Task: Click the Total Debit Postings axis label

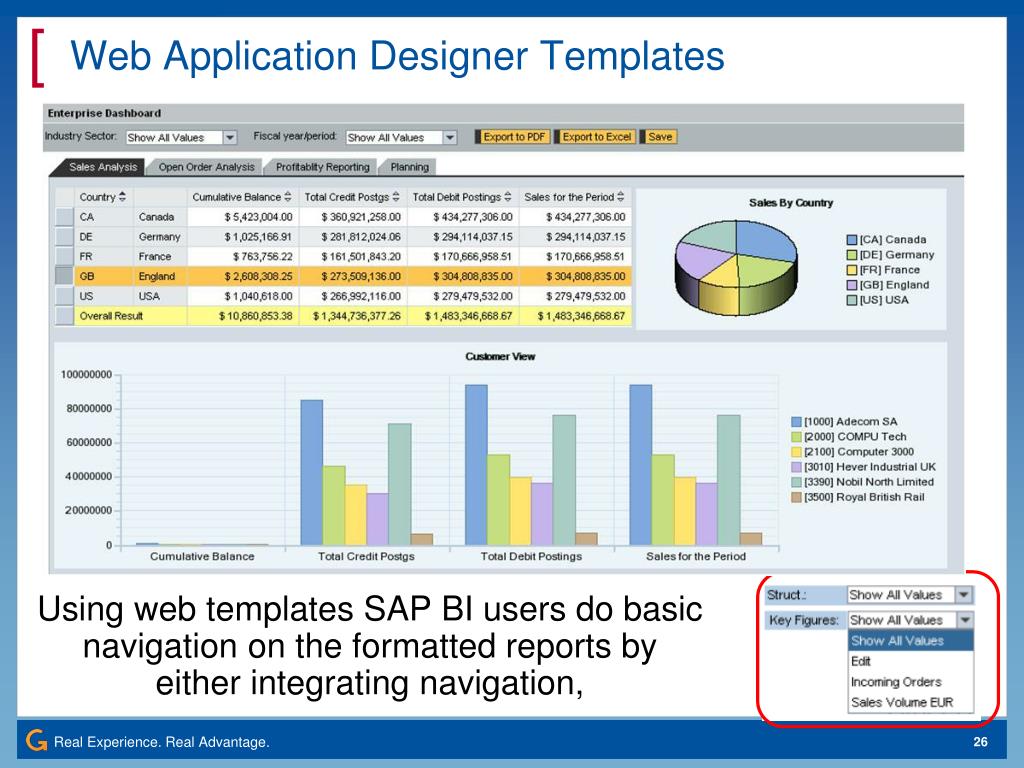Action: click(531, 556)
